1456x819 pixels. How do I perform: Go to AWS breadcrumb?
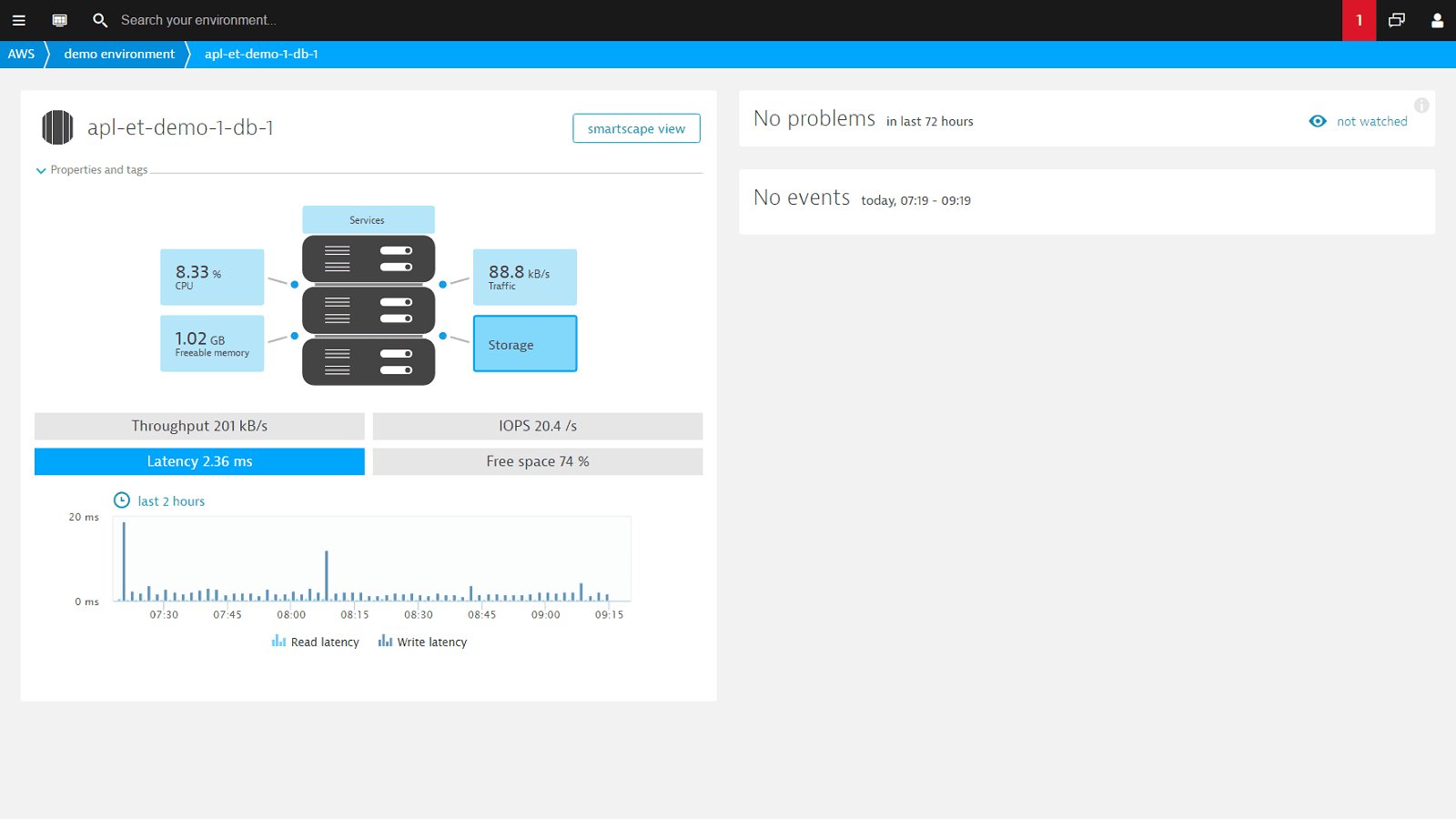[x=21, y=54]
